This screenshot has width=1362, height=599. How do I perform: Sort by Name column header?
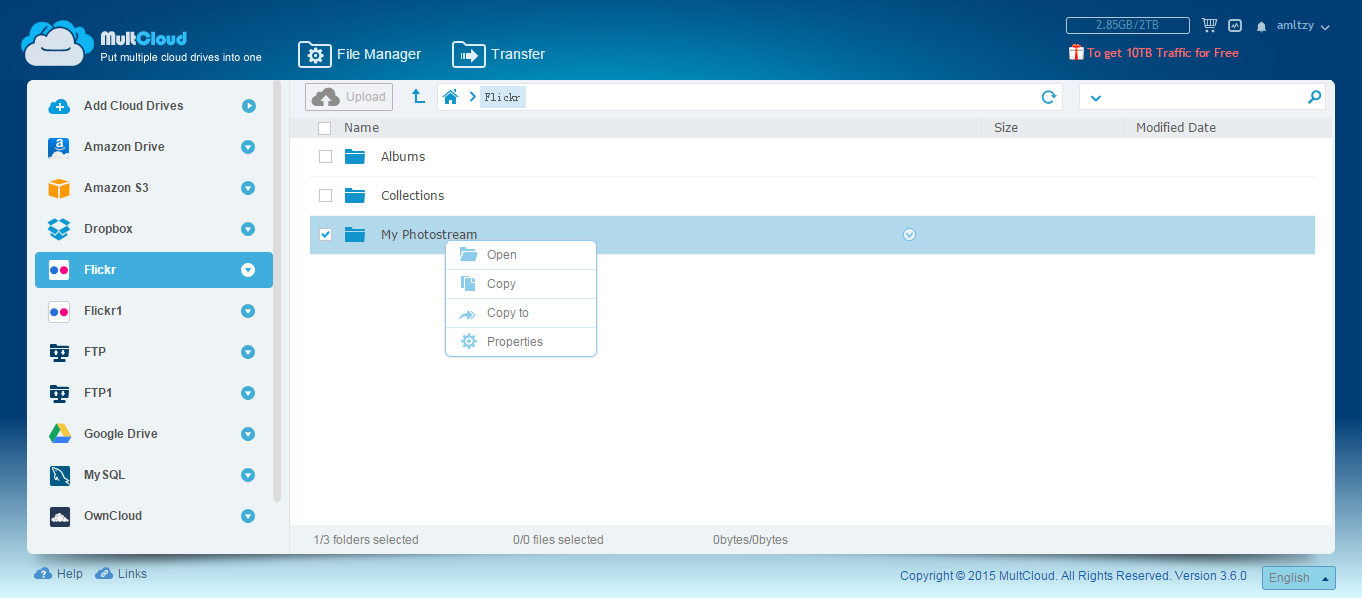[x=361, y=128]
